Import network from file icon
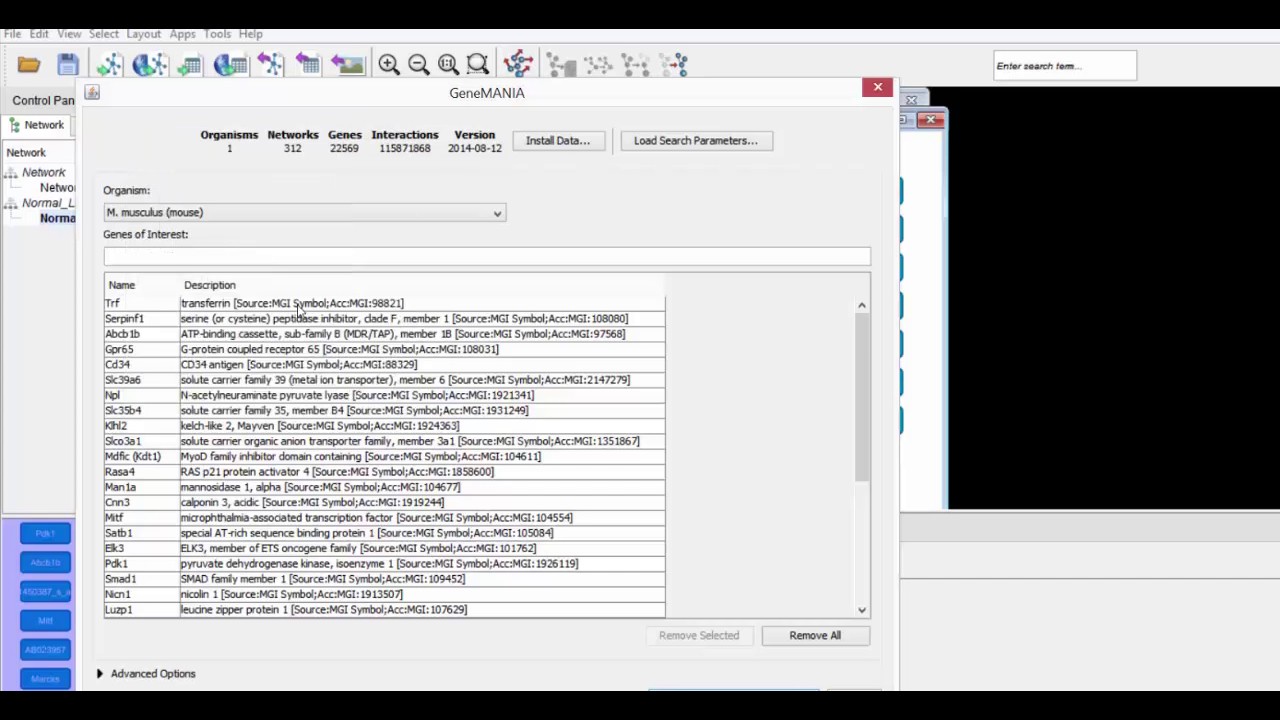1280x720 pixels. point(109,65)
